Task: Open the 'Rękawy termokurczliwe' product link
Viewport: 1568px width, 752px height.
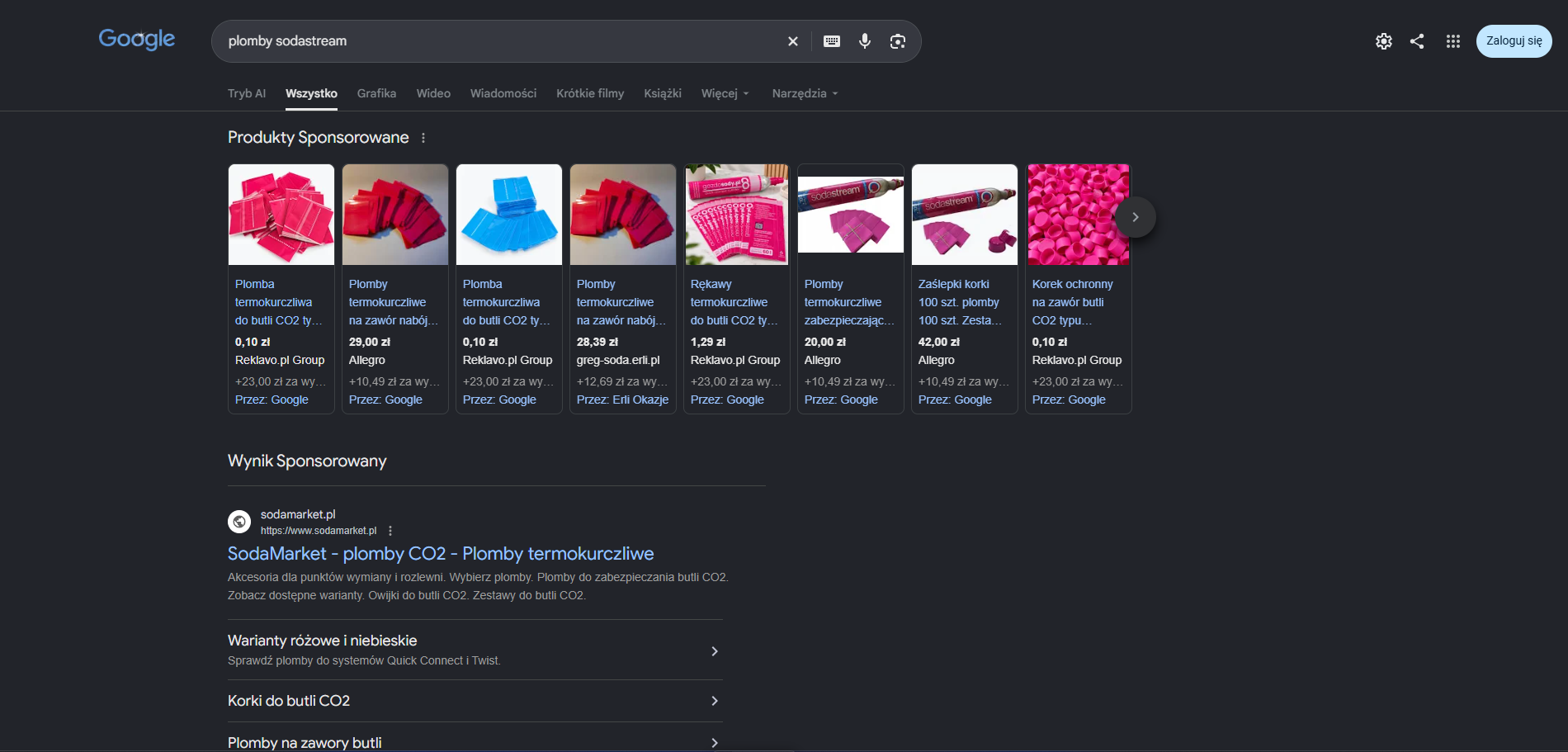Action: pyautogui.click(x=733, y=302)
